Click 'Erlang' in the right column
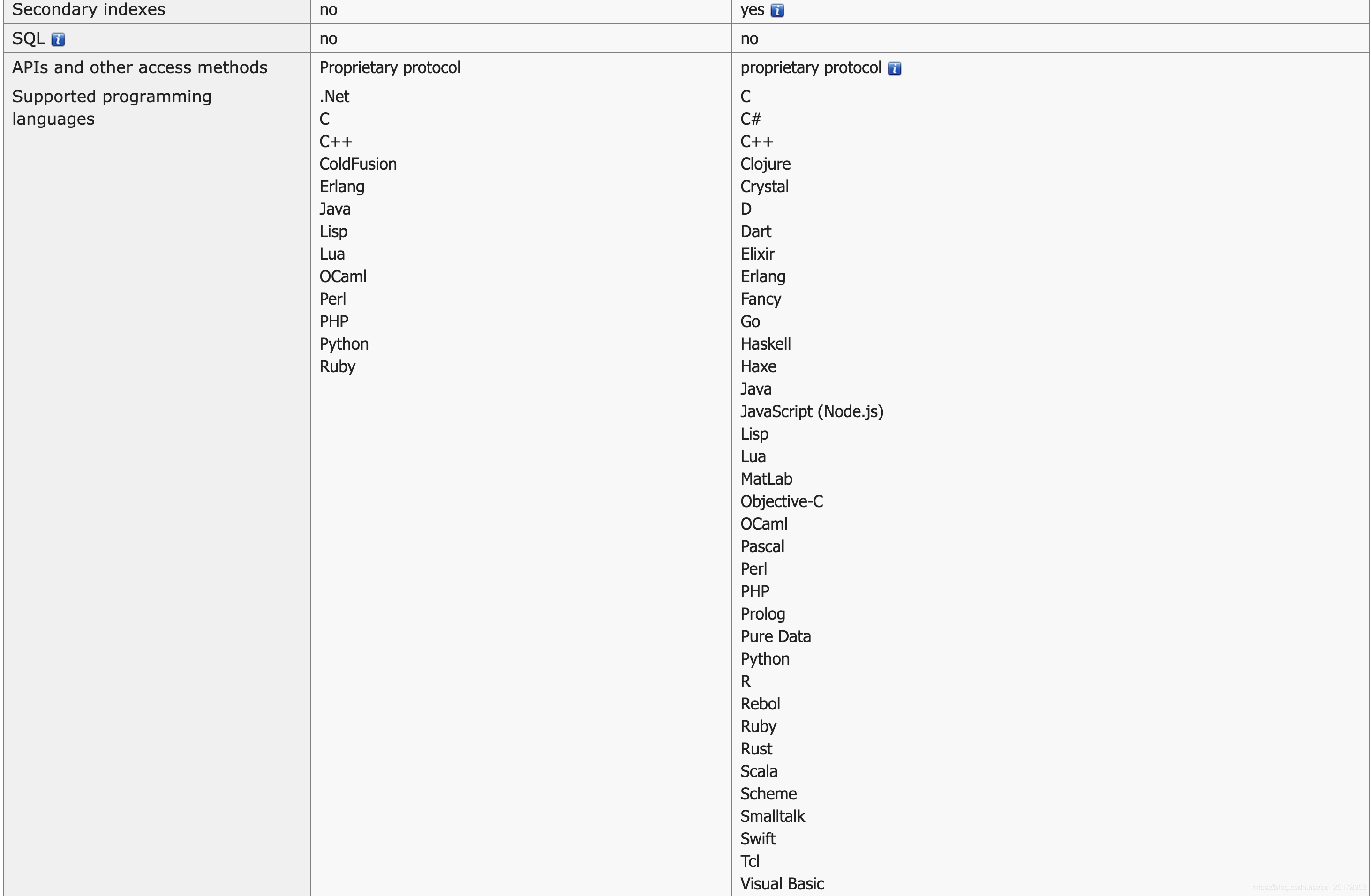 (x=763, y=277)
